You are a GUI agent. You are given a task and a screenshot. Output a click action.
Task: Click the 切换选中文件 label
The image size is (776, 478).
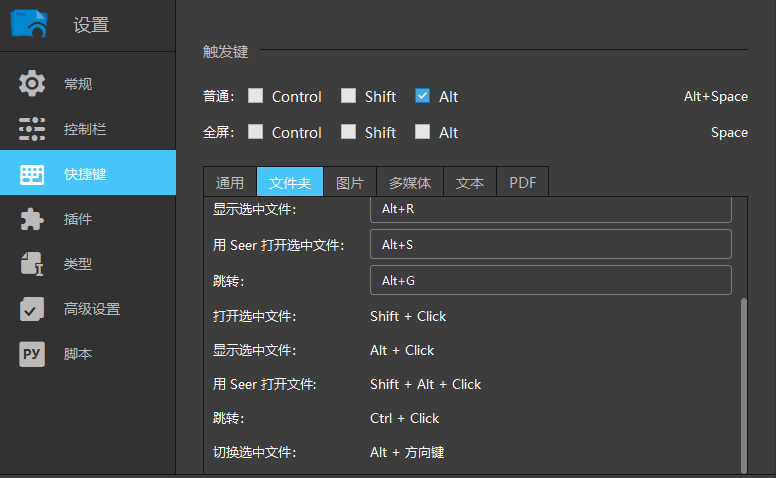[x=254, y=452]
